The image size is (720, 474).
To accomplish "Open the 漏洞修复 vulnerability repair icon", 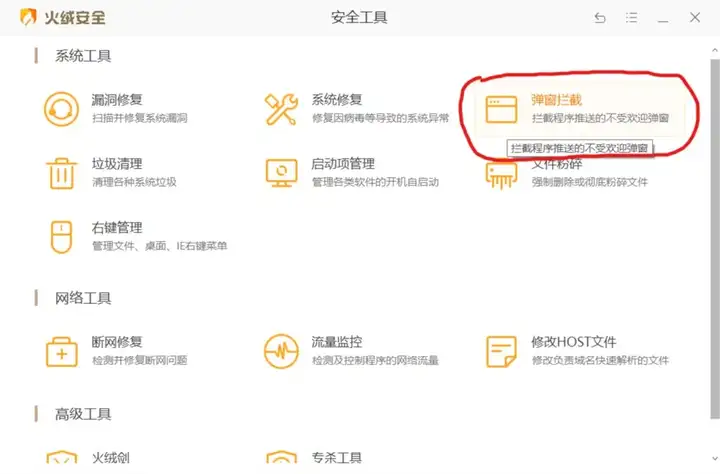I will coord(62,109).
